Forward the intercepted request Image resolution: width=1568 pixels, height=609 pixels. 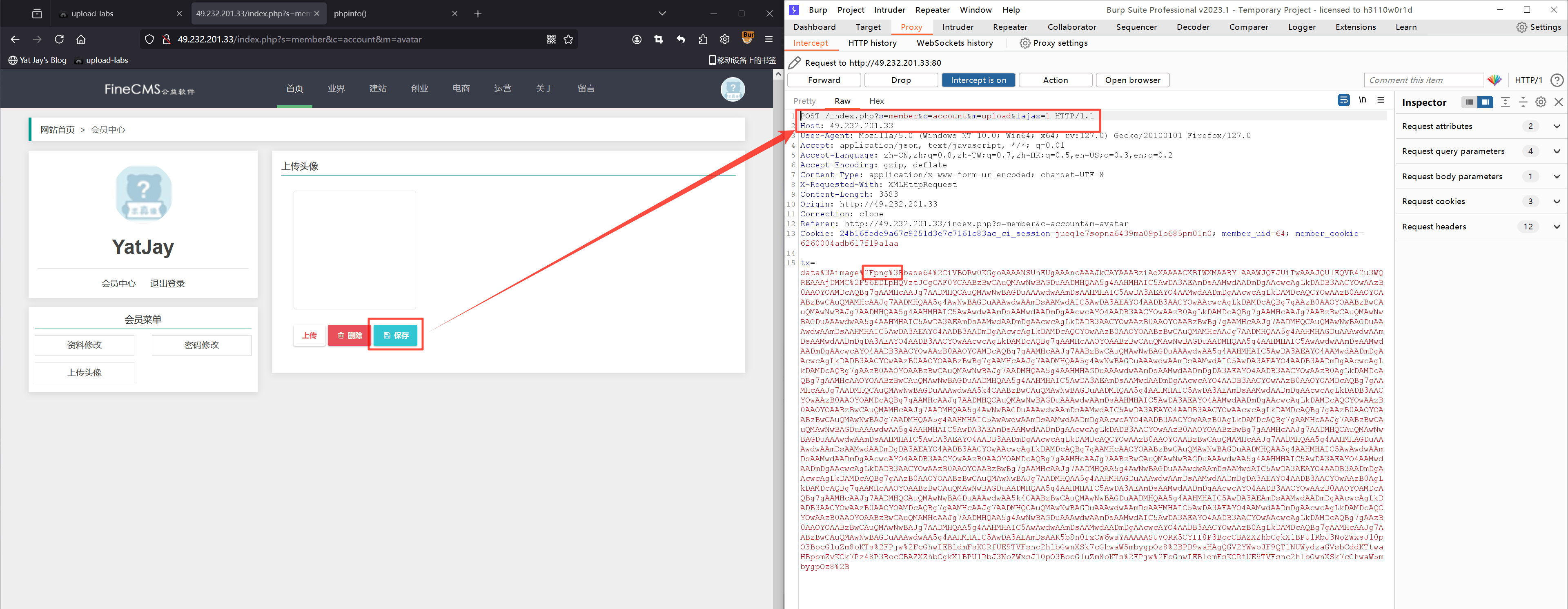824,80
